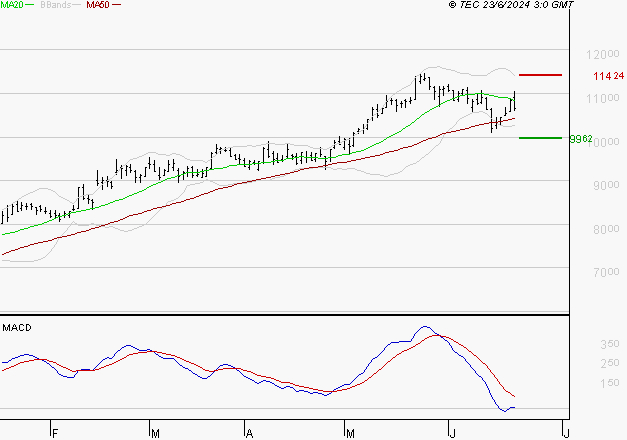Click the 9962 support value in green
627x440 pixels.
click(581, 139)
